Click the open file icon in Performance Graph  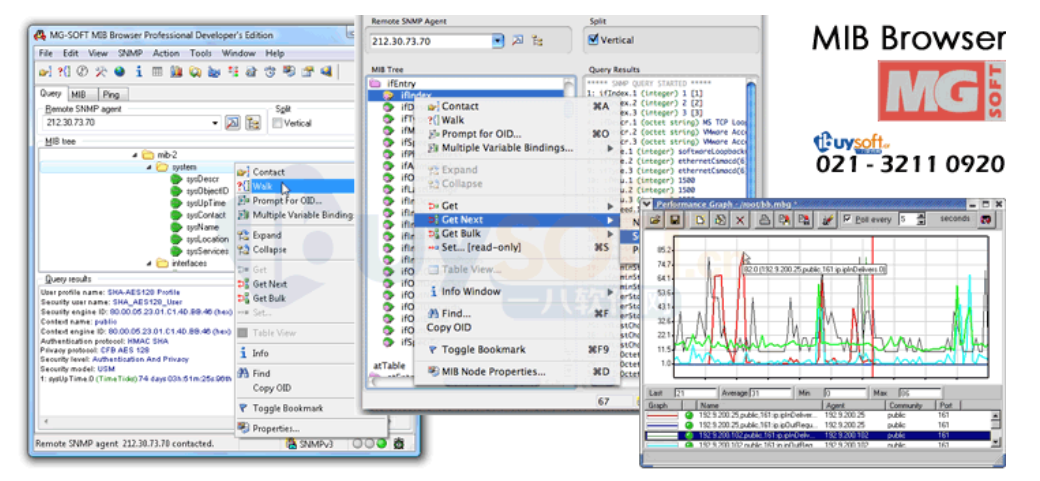pyautogui.click(x=655, y=220)
